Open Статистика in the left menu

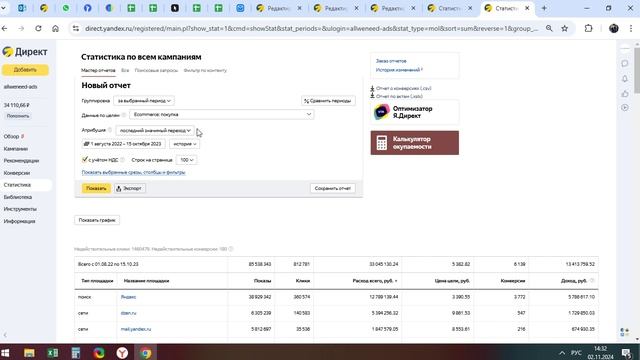pyautogui.click(x=17, y=185)
